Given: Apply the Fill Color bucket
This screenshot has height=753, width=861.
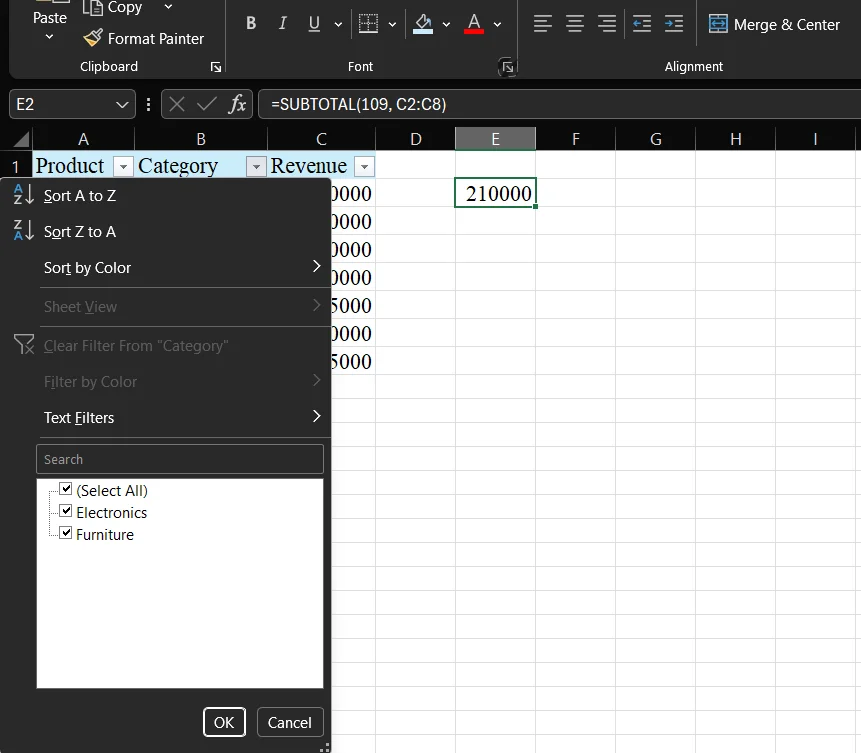Looking at the screenshot, I should point(423,23).
